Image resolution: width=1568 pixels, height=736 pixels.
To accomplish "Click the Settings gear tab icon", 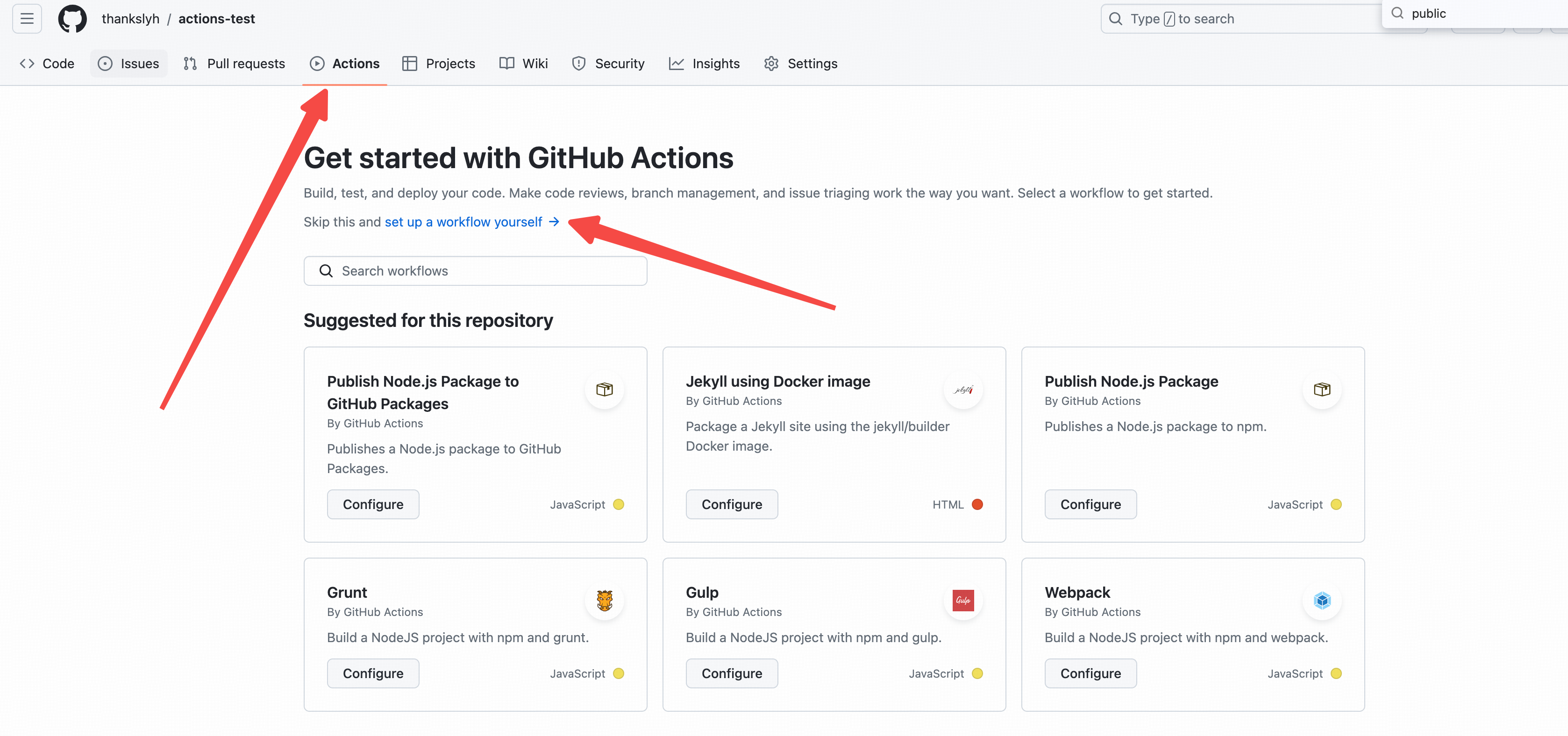I will click(771, 63).
